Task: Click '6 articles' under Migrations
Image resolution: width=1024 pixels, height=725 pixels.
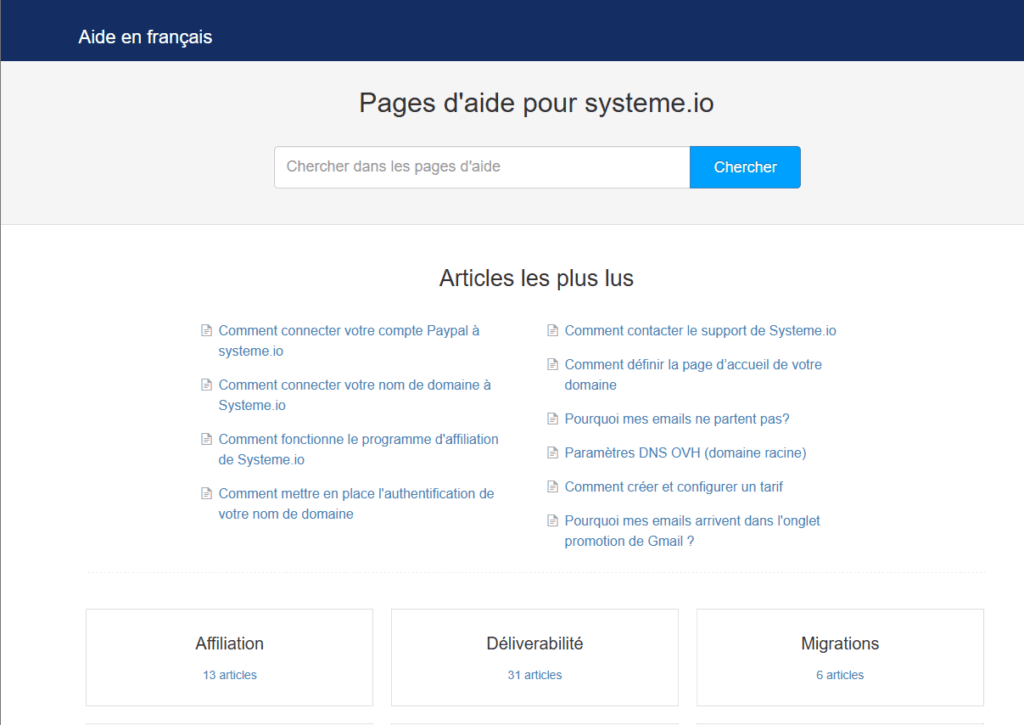Action: (840, 675)
